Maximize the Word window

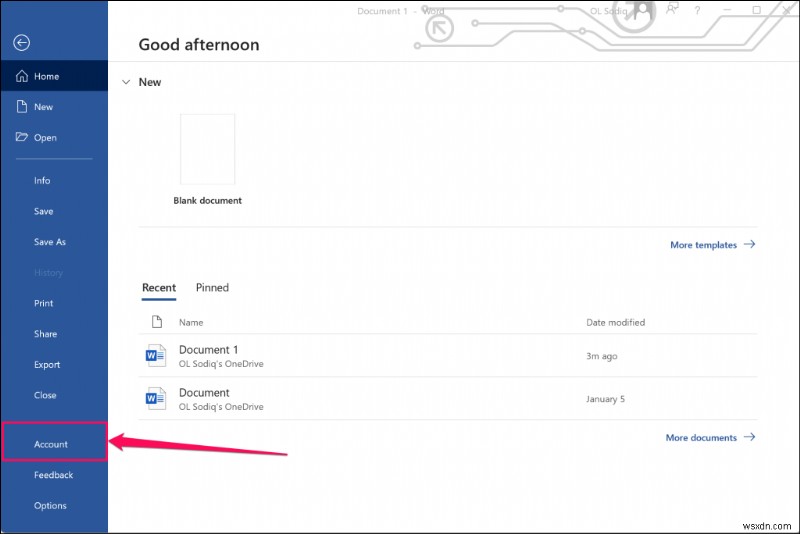[x=757, y=10]
